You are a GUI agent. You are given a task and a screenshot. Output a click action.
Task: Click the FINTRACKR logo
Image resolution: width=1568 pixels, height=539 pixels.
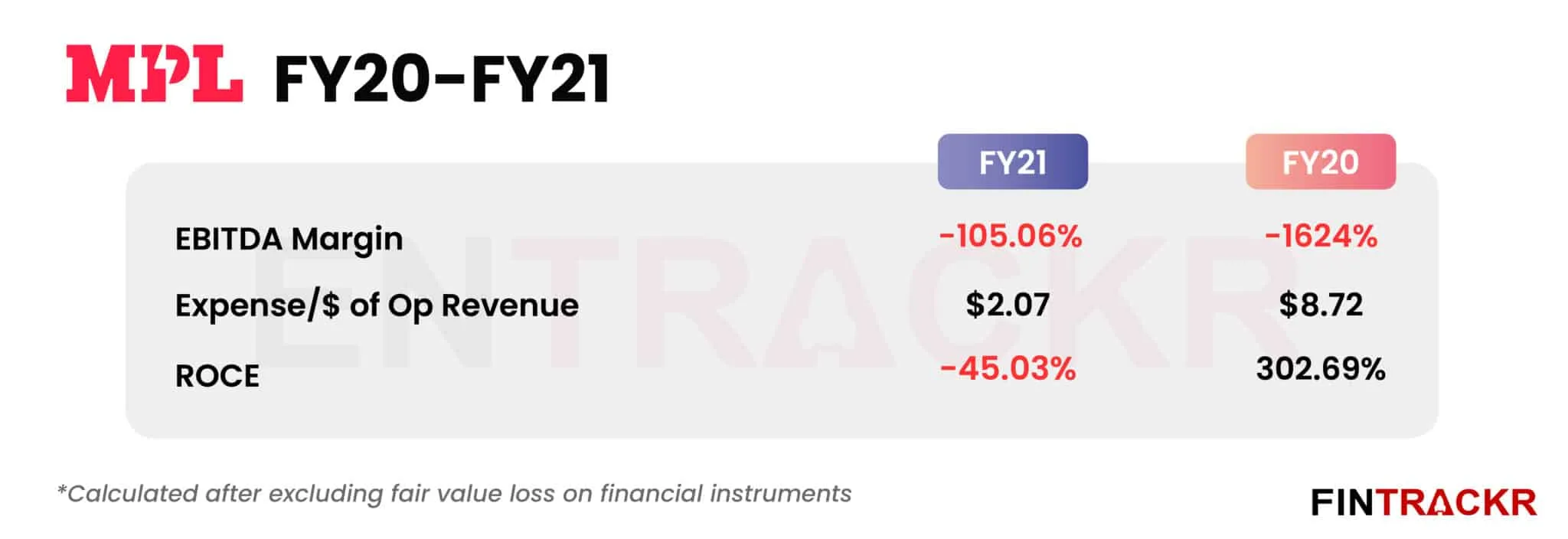[1423, 503]
